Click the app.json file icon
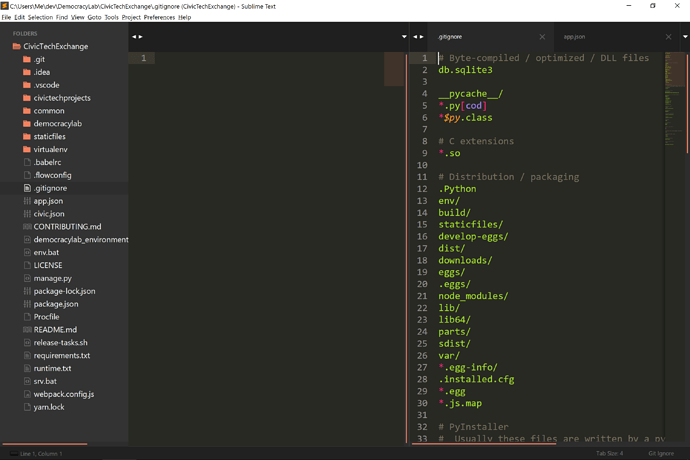Screen dimensions: 690x460 [x=27, y=201]
